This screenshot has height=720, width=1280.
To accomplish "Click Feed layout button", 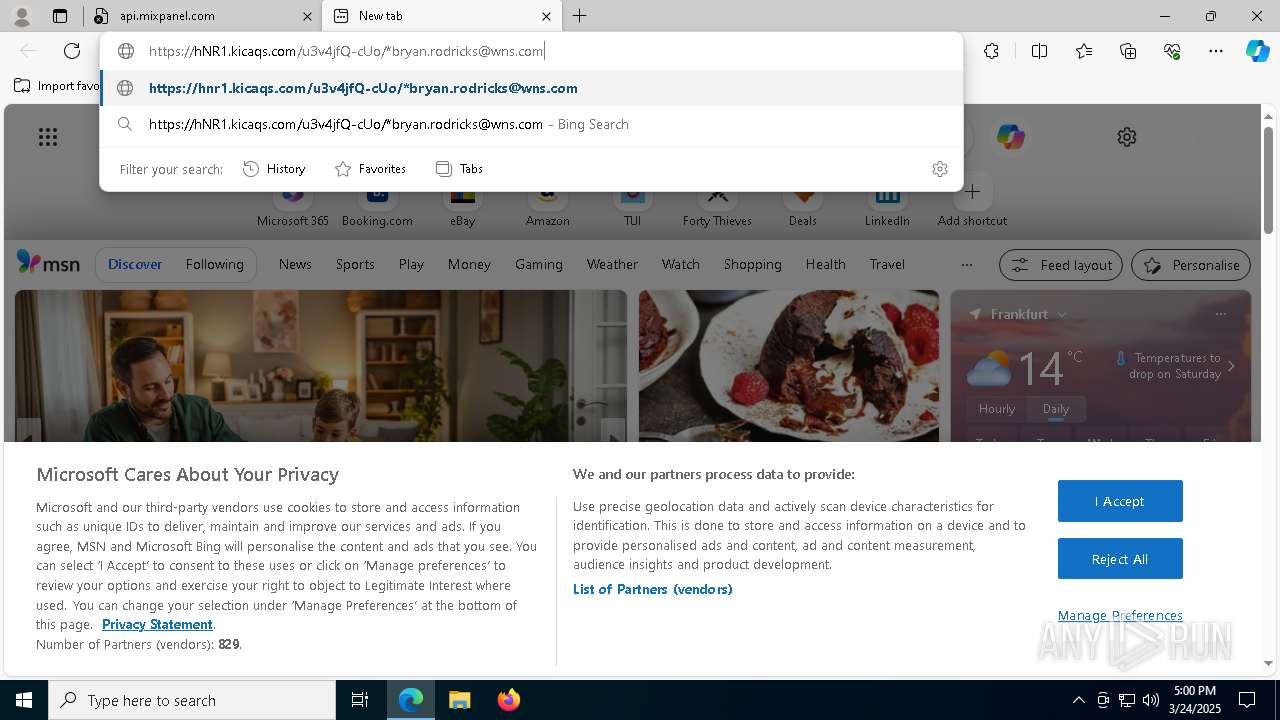I will [x=1062, y=265].
